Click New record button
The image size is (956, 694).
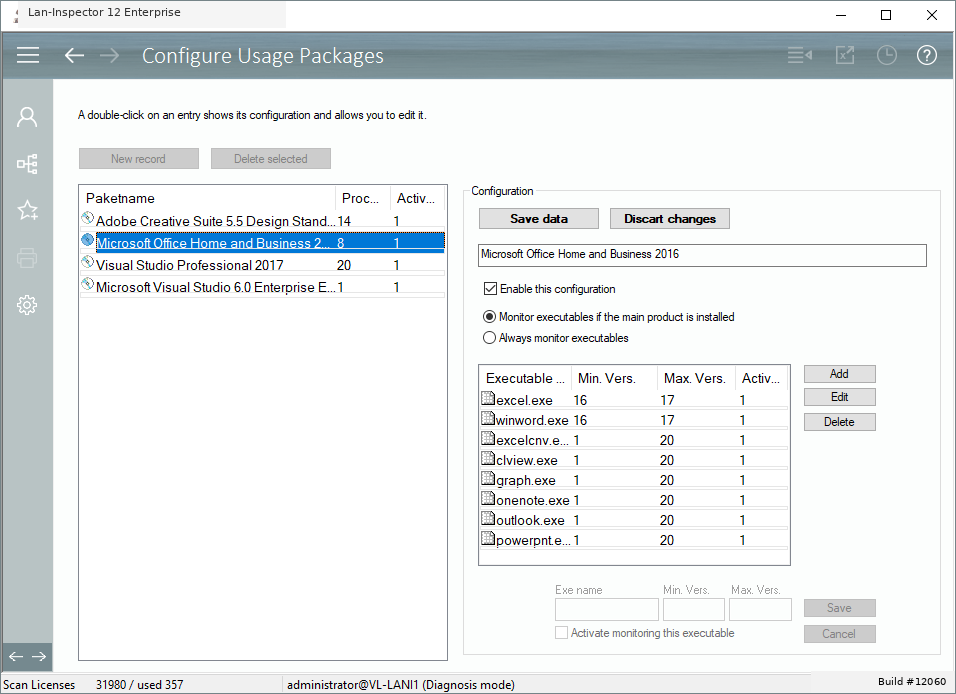pyautogui.click(x=138, y=159)
